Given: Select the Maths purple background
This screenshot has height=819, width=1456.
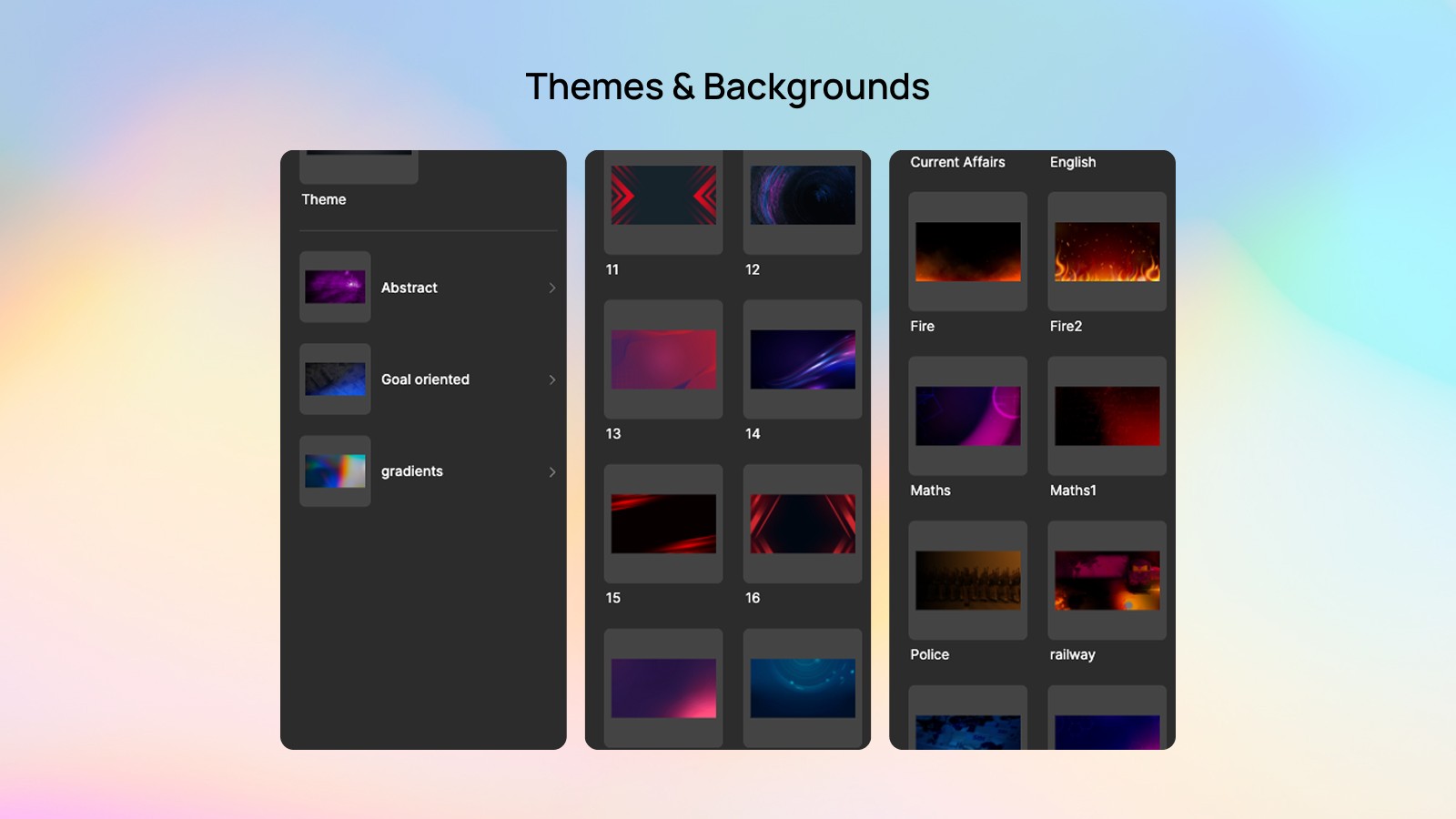Looking at the screenshot, I should tap(967, 416).
